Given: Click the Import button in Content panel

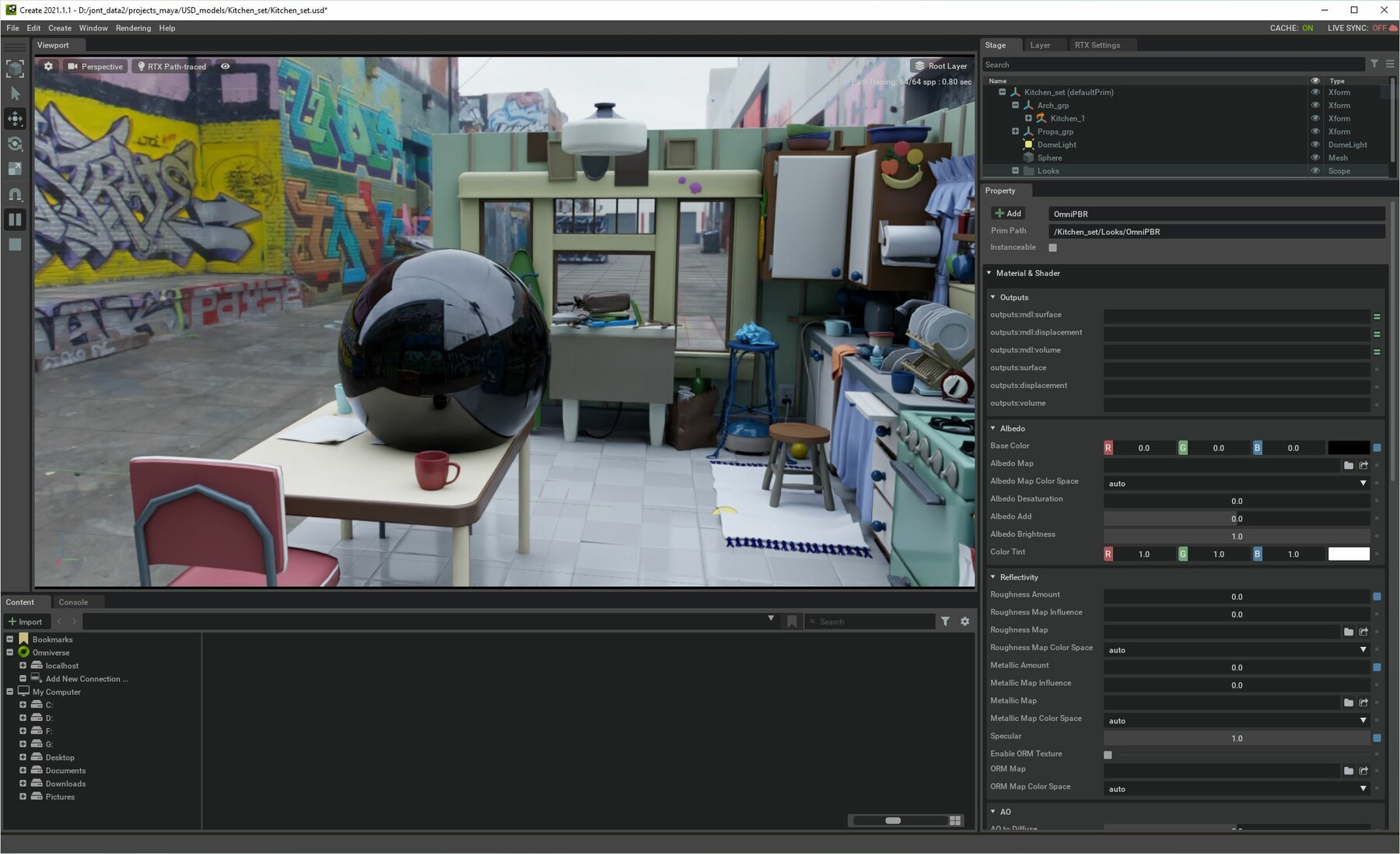Looking at the screenshot, I should click(x=26, y=621).
